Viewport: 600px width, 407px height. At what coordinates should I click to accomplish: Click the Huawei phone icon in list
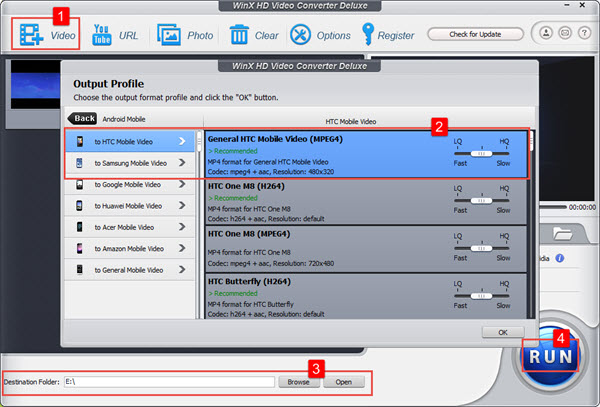(79, 206)
